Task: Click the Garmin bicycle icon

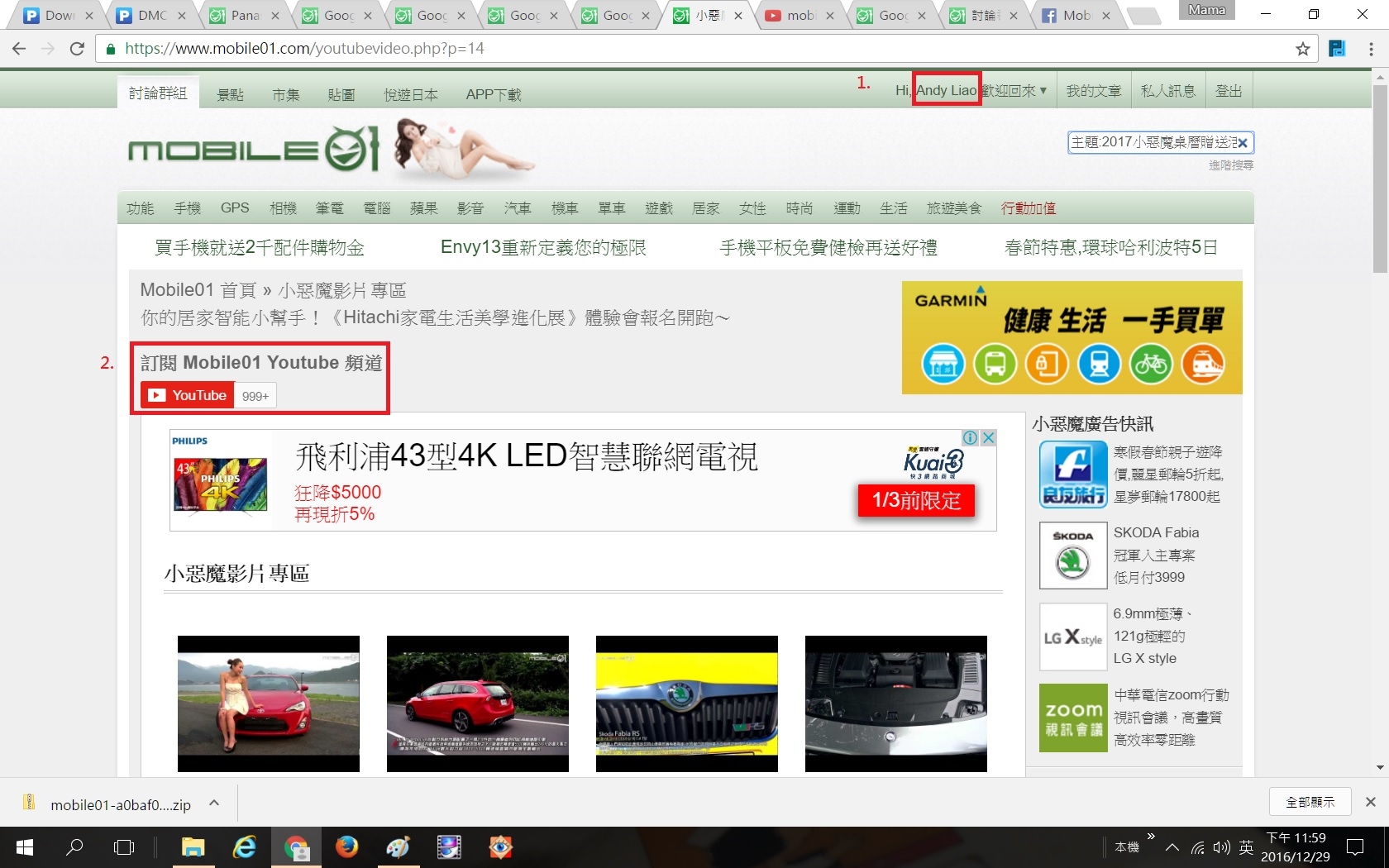Action: 1151,364
